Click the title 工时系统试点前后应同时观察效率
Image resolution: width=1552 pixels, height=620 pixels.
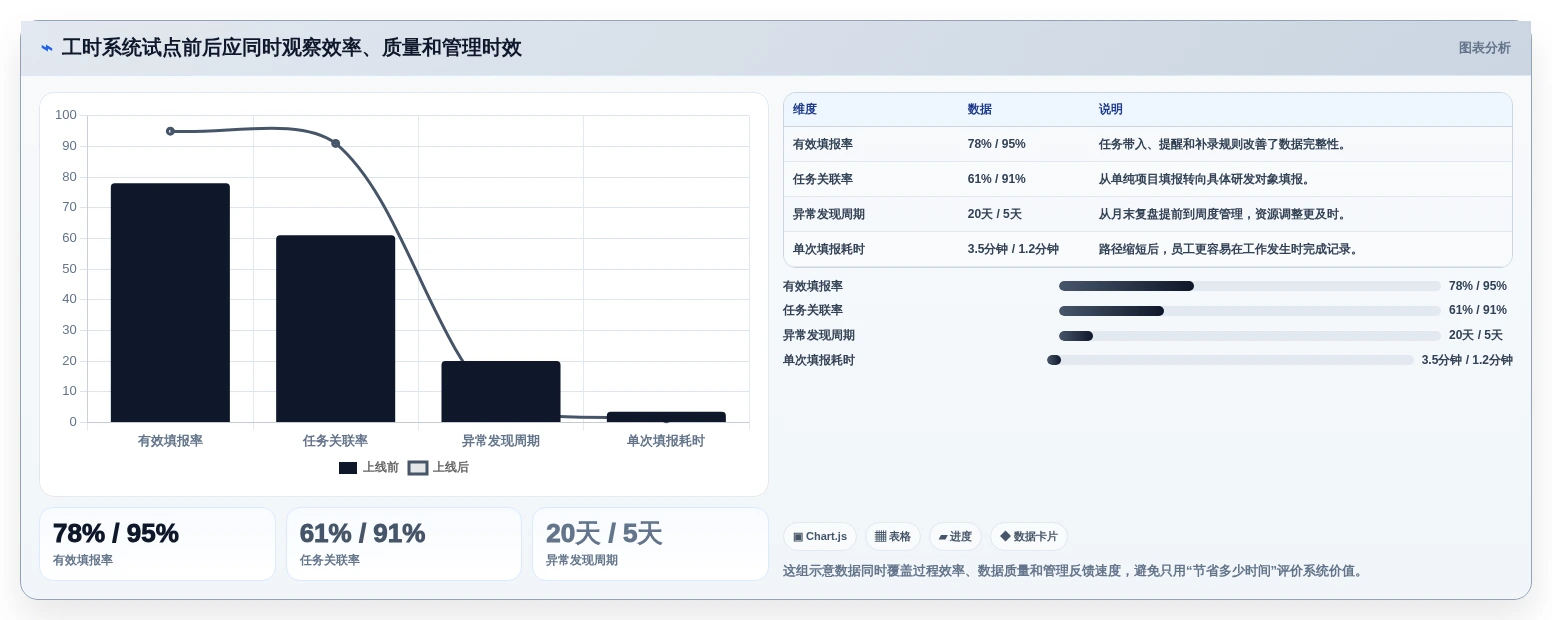point(291,48)
